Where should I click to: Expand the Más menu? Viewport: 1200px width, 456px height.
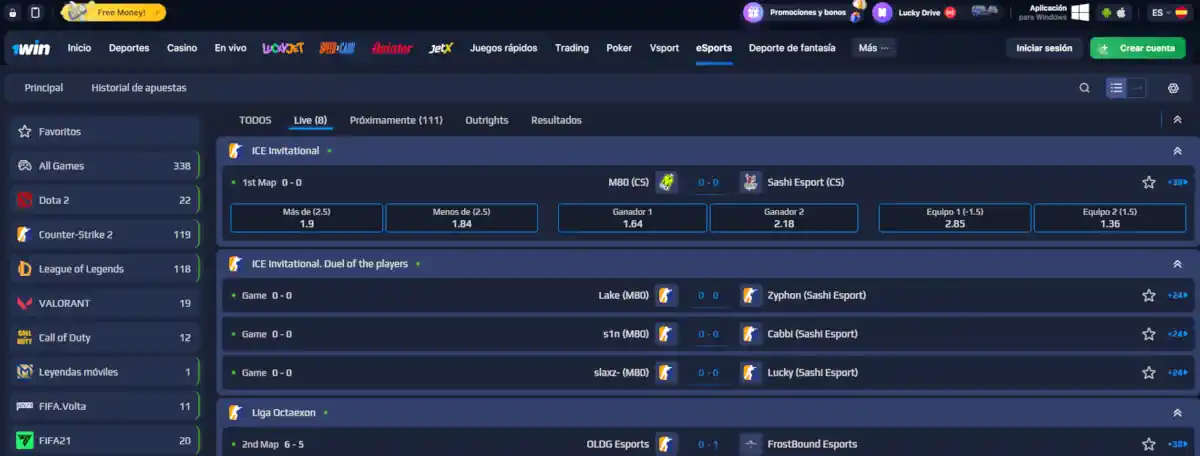pyautogui.click(x=874, y=48)
